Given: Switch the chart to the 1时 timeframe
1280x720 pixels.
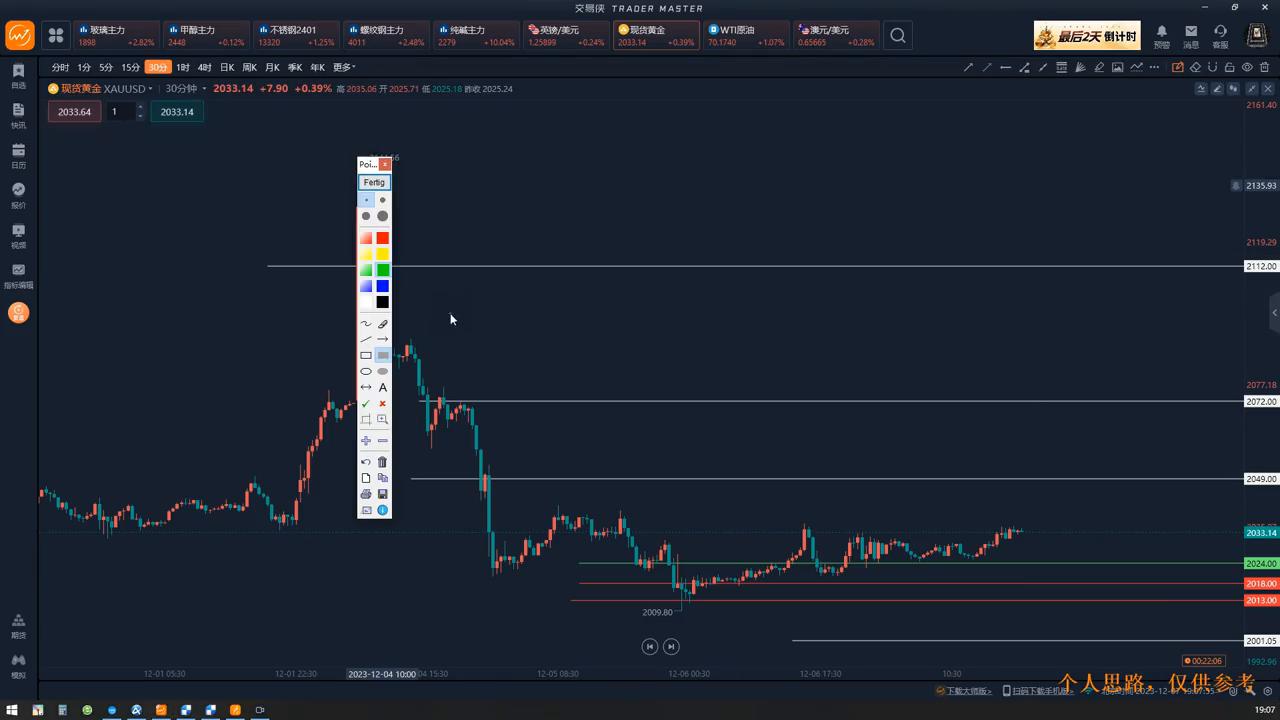Looking at the screenshot, I should [183, 67].
